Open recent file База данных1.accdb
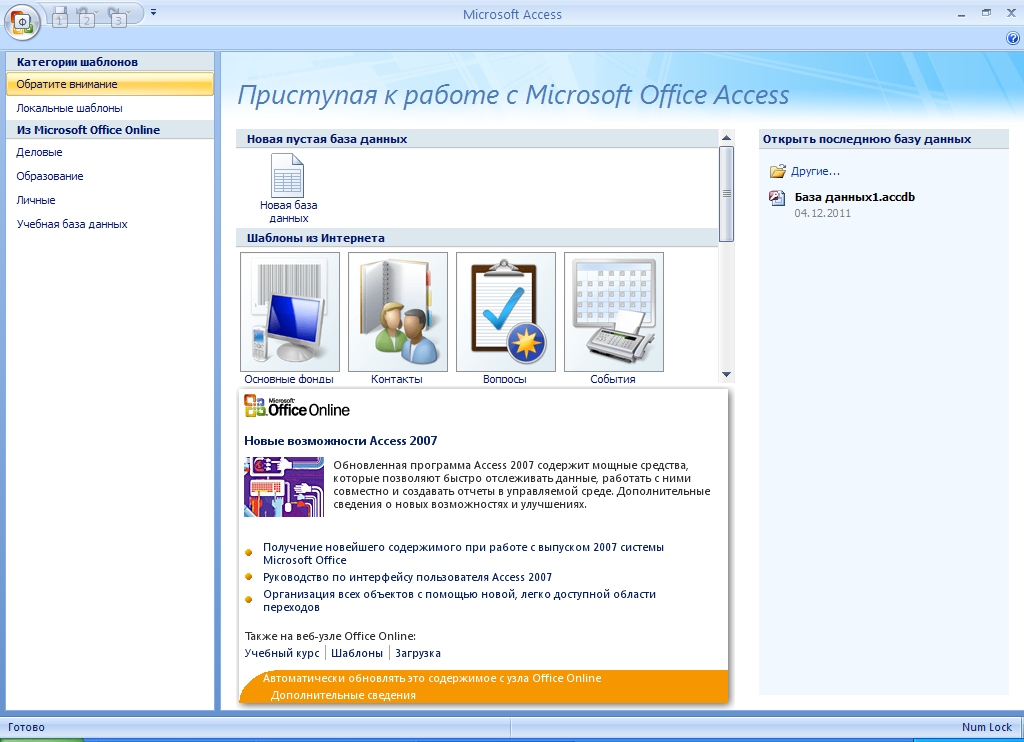 (x=854, y=197)
